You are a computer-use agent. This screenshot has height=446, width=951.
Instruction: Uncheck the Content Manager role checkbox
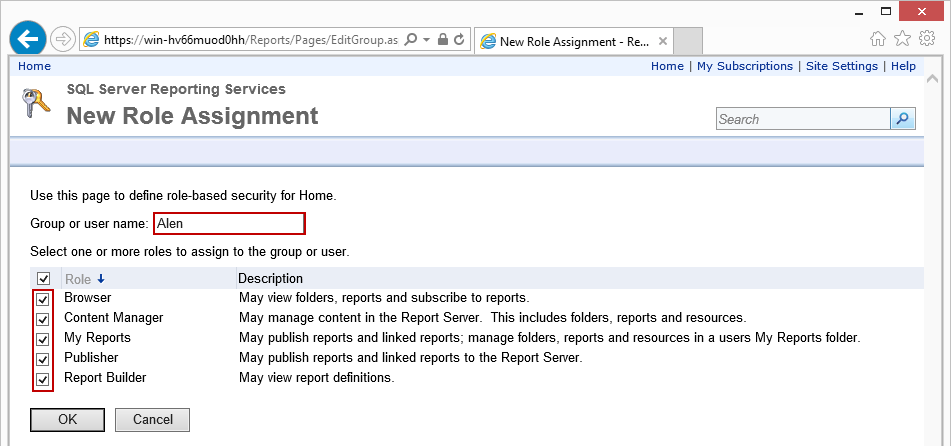[x=43, y=319]
